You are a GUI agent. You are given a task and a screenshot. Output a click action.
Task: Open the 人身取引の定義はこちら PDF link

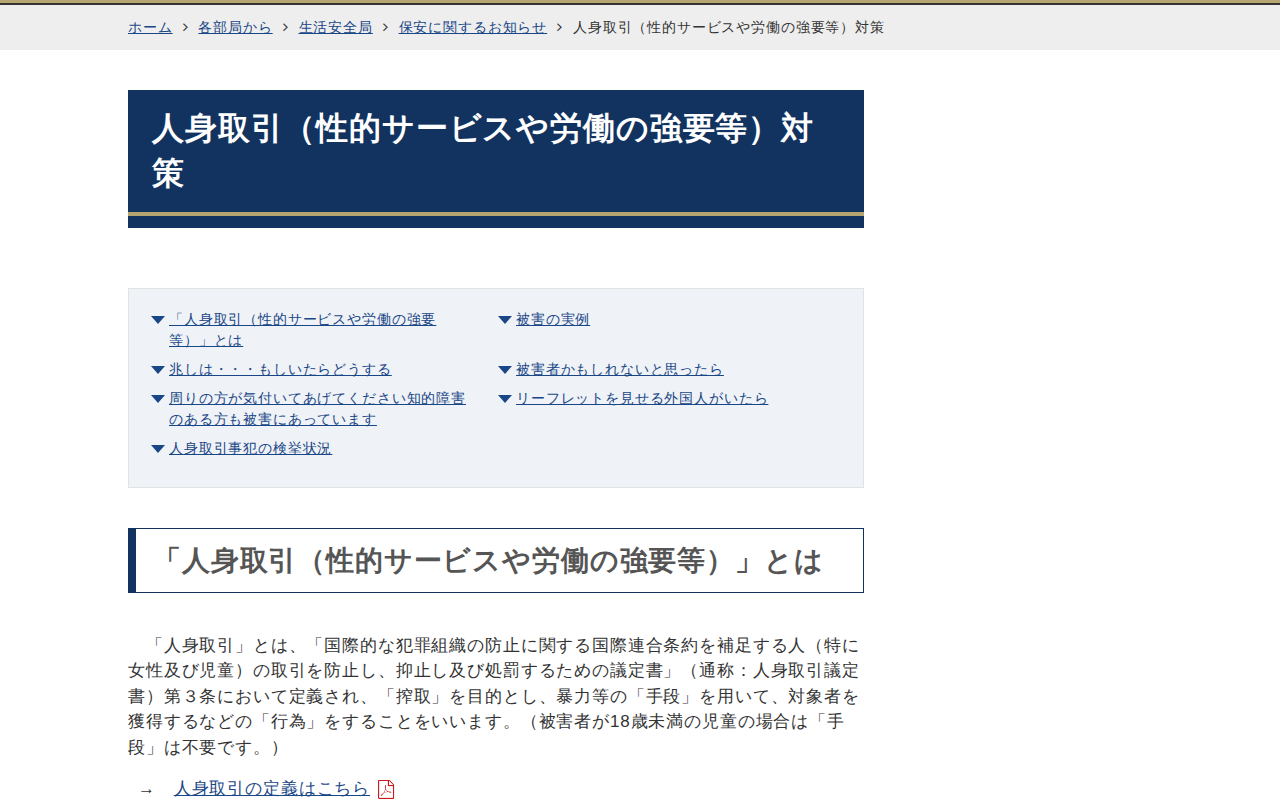pos(272,789)
